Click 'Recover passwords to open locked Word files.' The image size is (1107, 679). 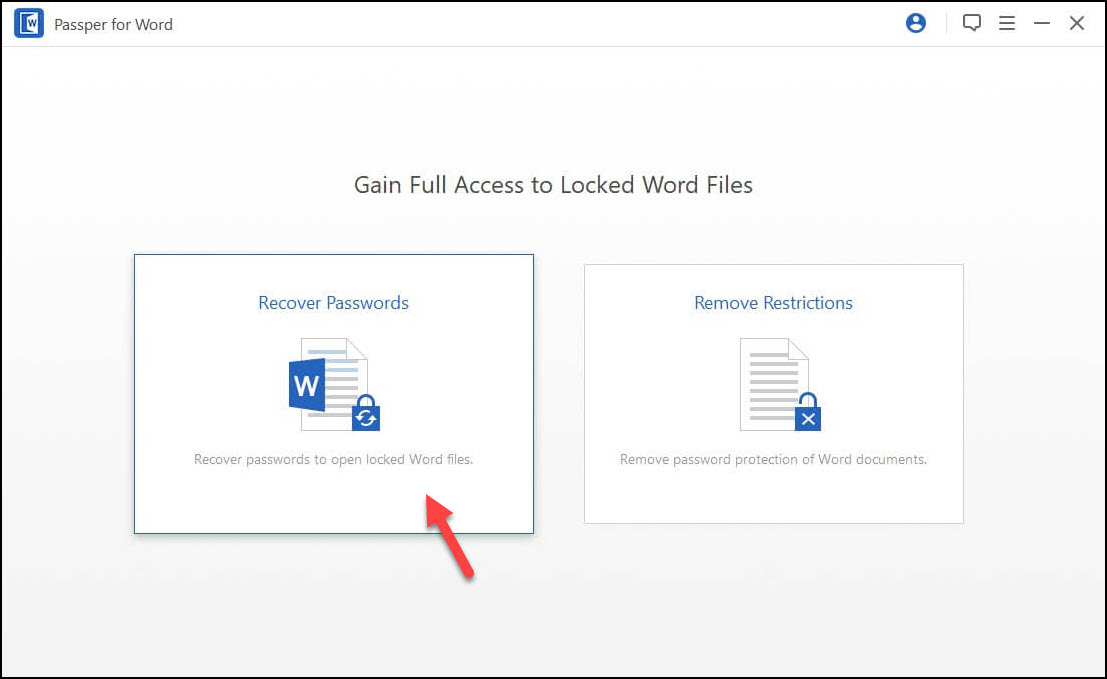point(333,459)
